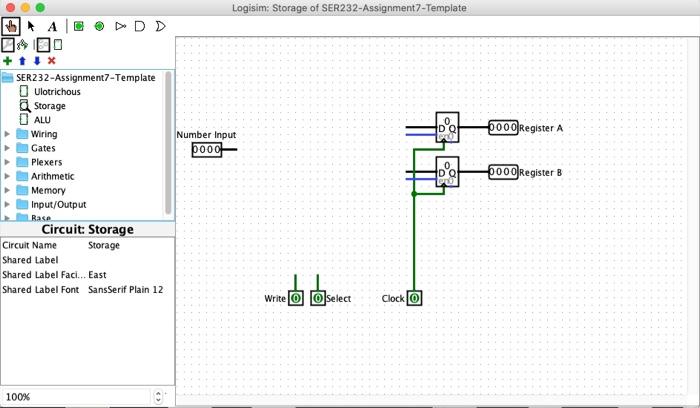Switch to subcircuit appearance view icon
Image resolution: width=700 pixels, height=408 pixels.
coord(58,45)
